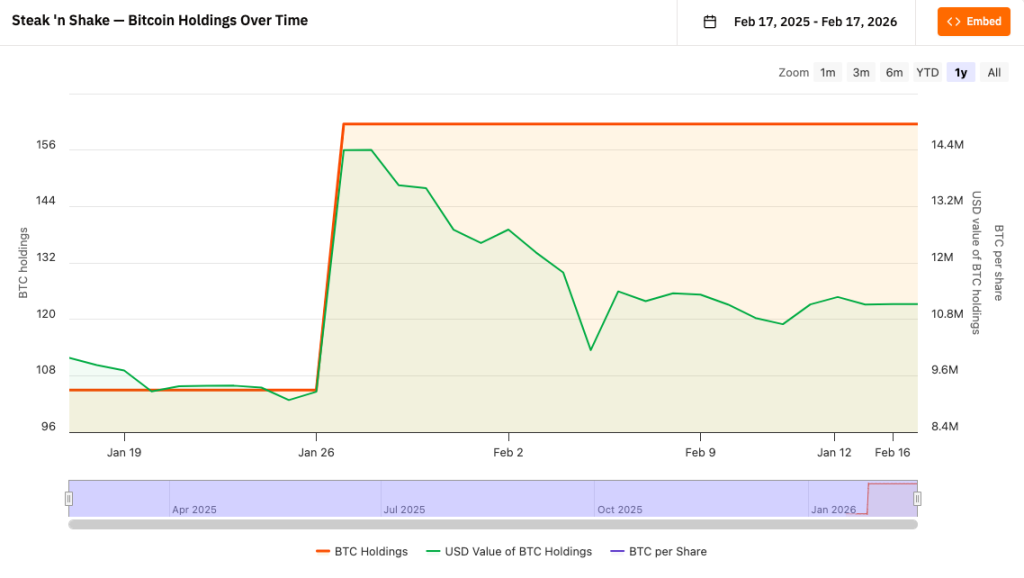Image resolution: width=1024 pixels, height=578 pixels.
Task: Switch to the YTD zoom preset
Action: coord(926,72)
